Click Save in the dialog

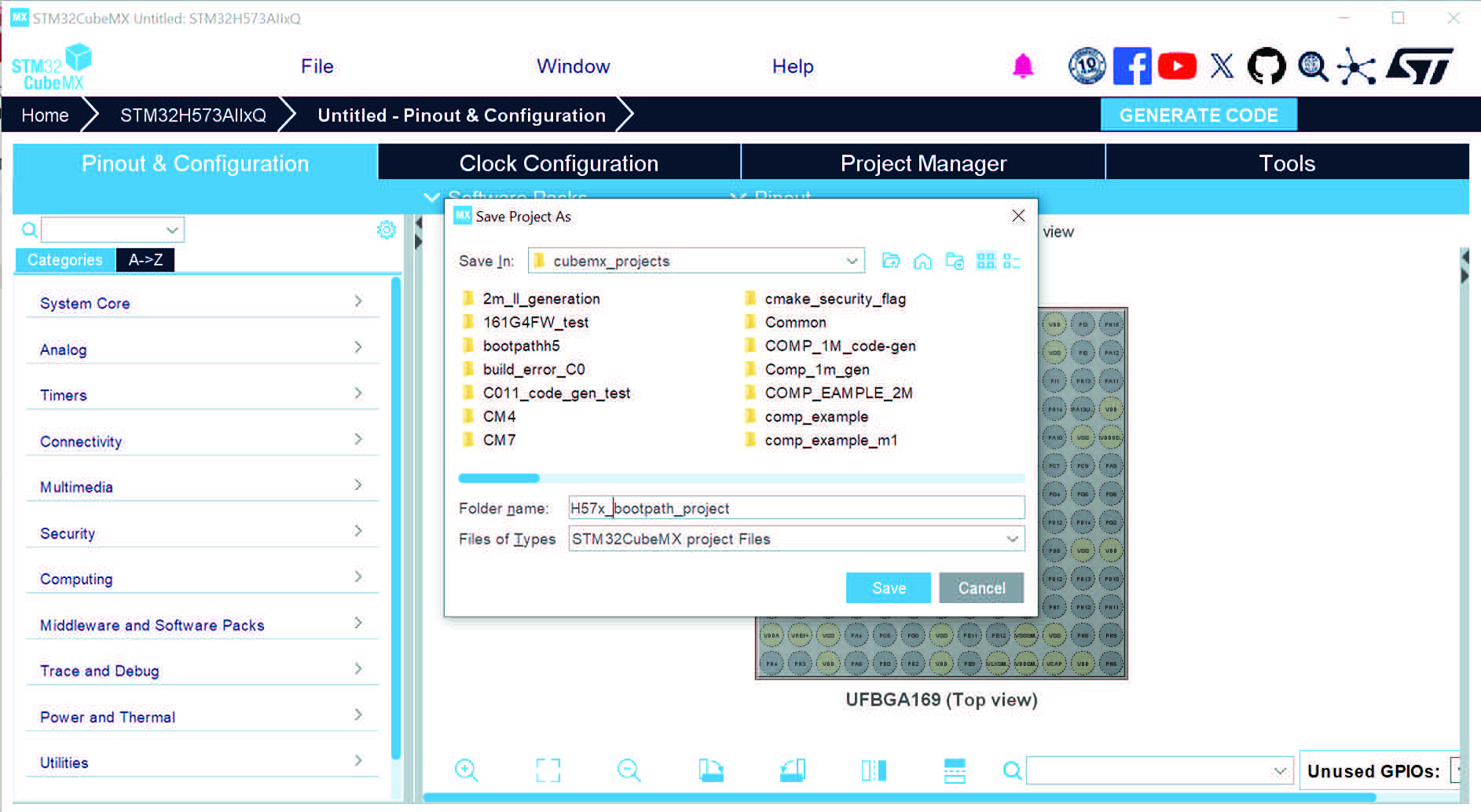[889, 588]
